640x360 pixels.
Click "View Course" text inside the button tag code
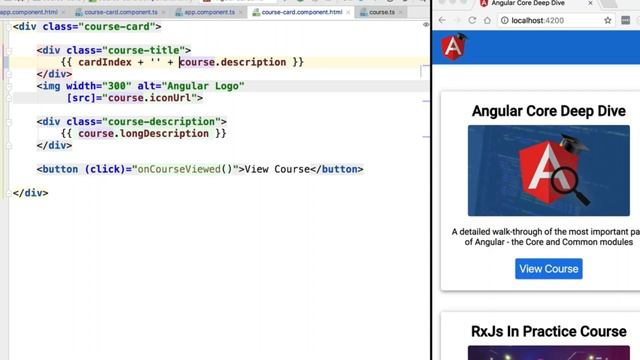coord(277,169)
